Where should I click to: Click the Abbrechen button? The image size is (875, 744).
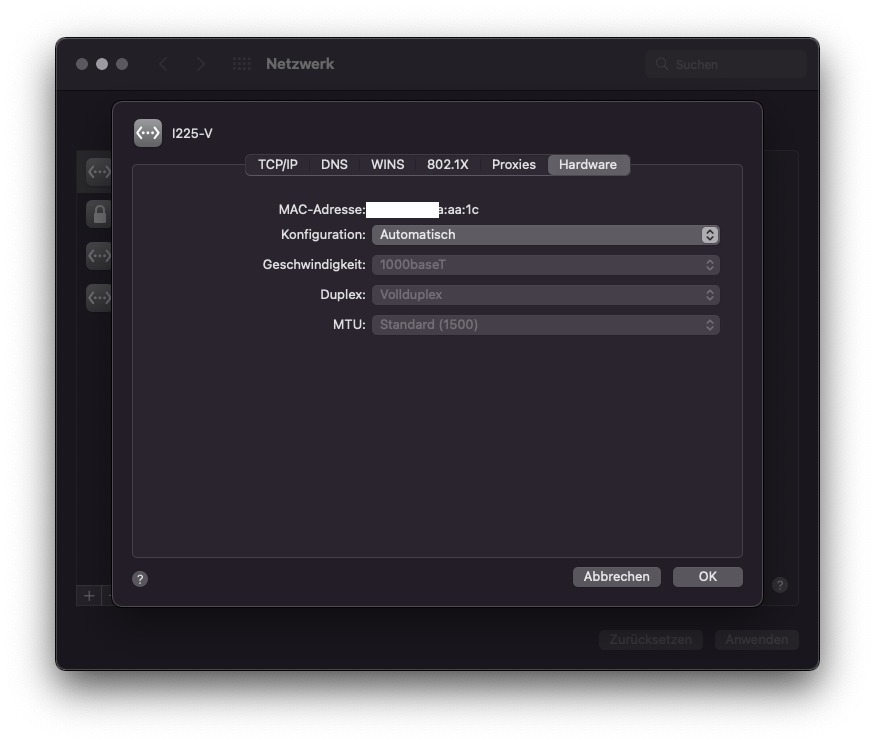tap(617, 577)
